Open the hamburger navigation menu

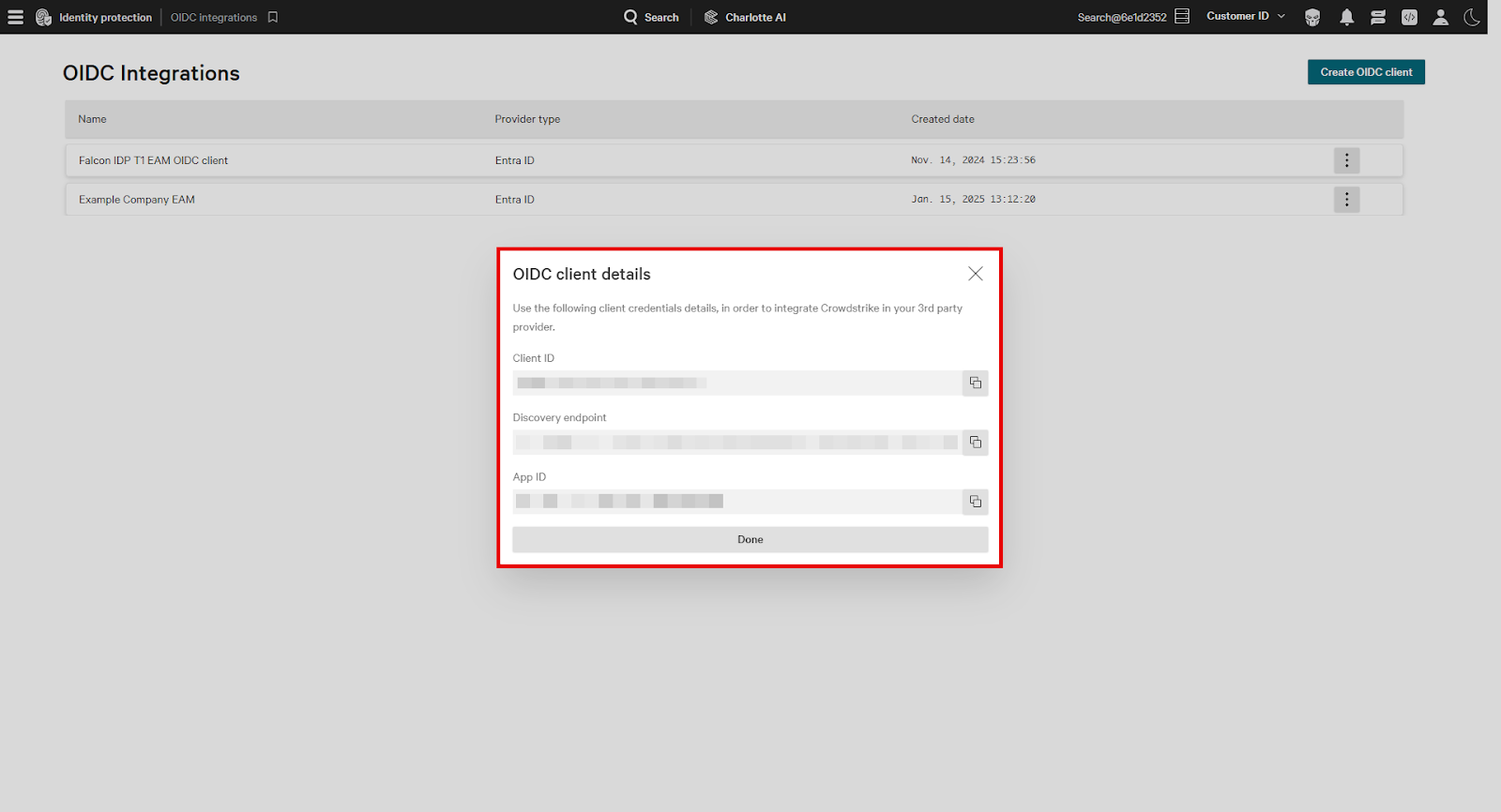(x=15, y=17)
